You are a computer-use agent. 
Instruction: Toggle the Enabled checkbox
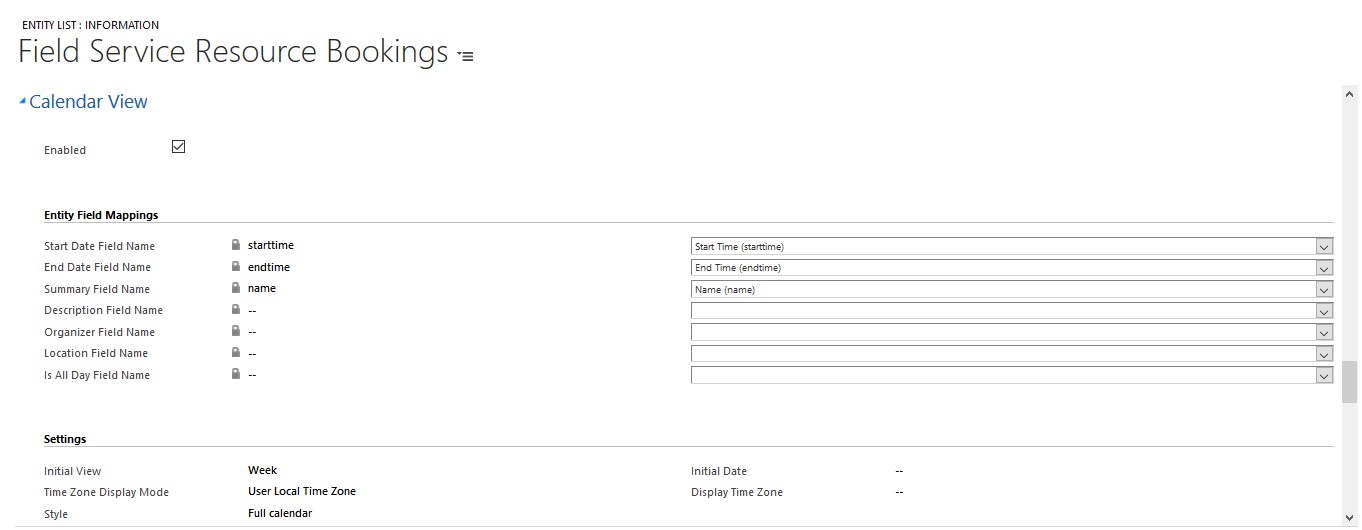click(x=179, y=147)
